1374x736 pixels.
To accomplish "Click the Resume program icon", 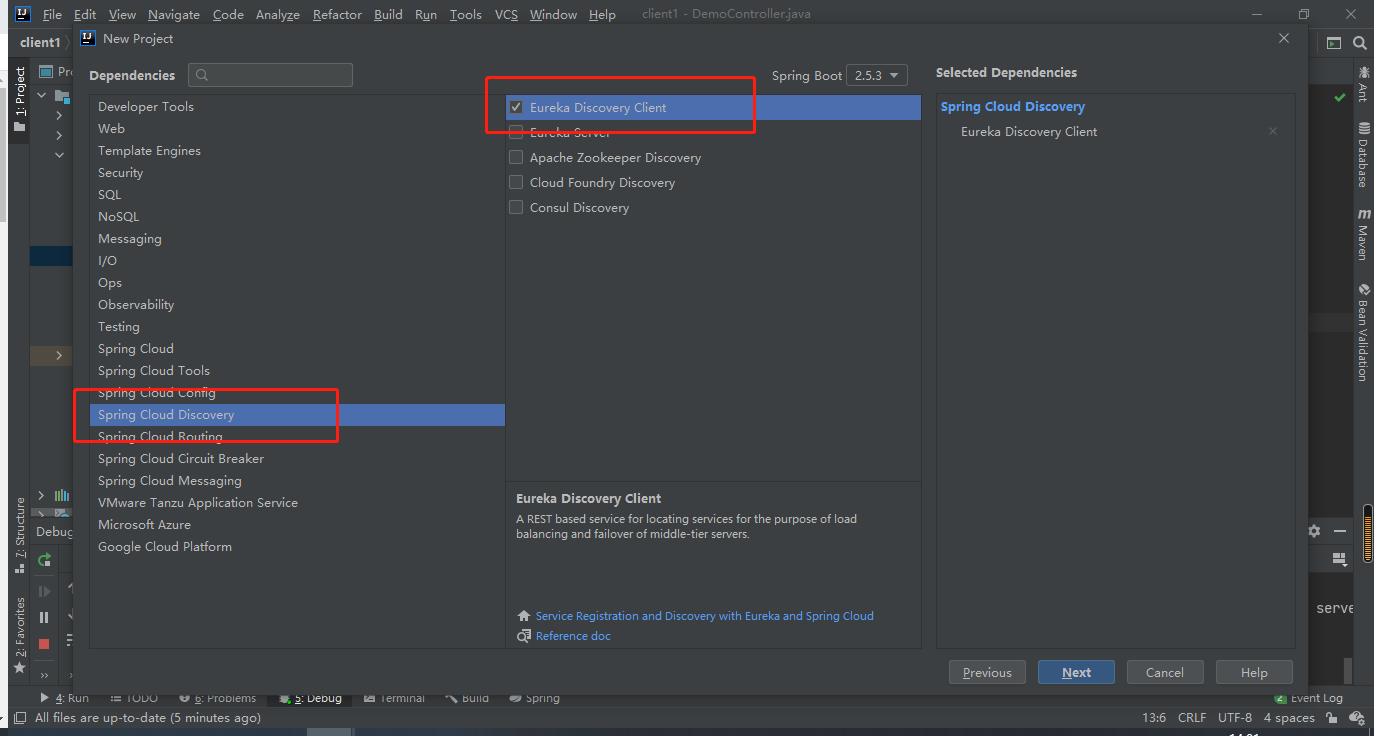I will pyautogui.click(x=44, y=591).
